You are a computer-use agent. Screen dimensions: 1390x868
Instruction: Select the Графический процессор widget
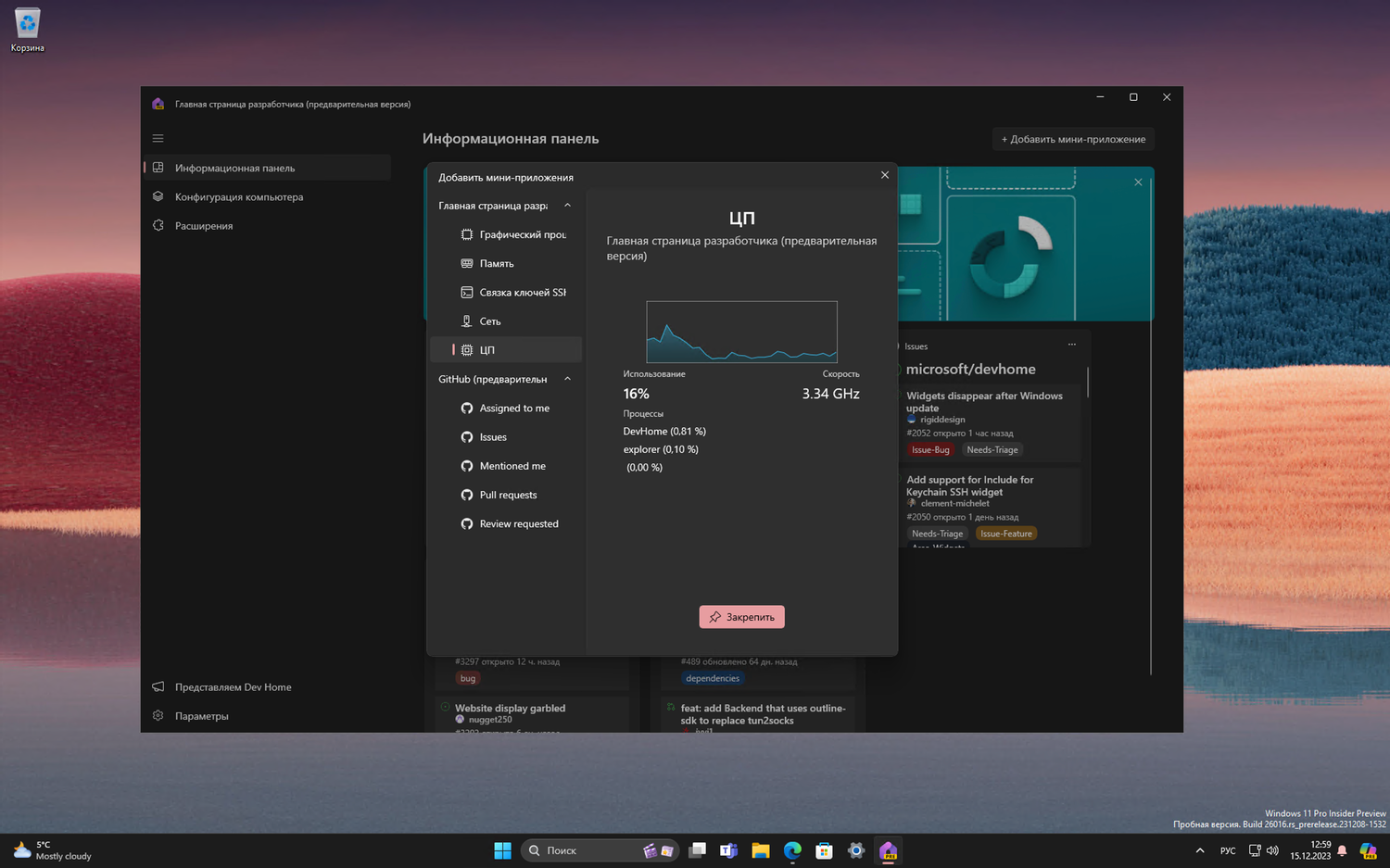pyautogui.click(x=506, y=234)
